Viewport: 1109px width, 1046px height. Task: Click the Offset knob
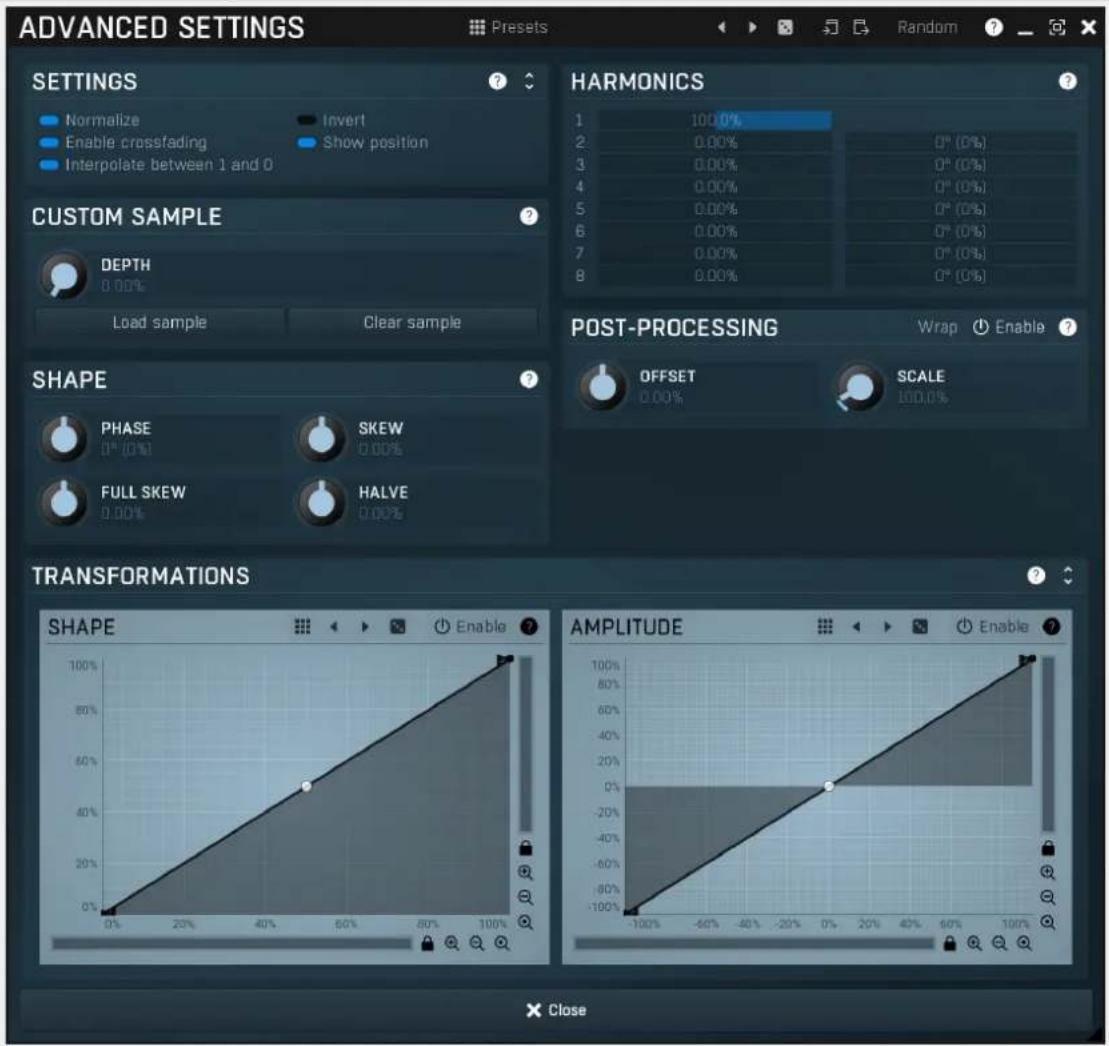pyautogui.click(x=603, y=386)
